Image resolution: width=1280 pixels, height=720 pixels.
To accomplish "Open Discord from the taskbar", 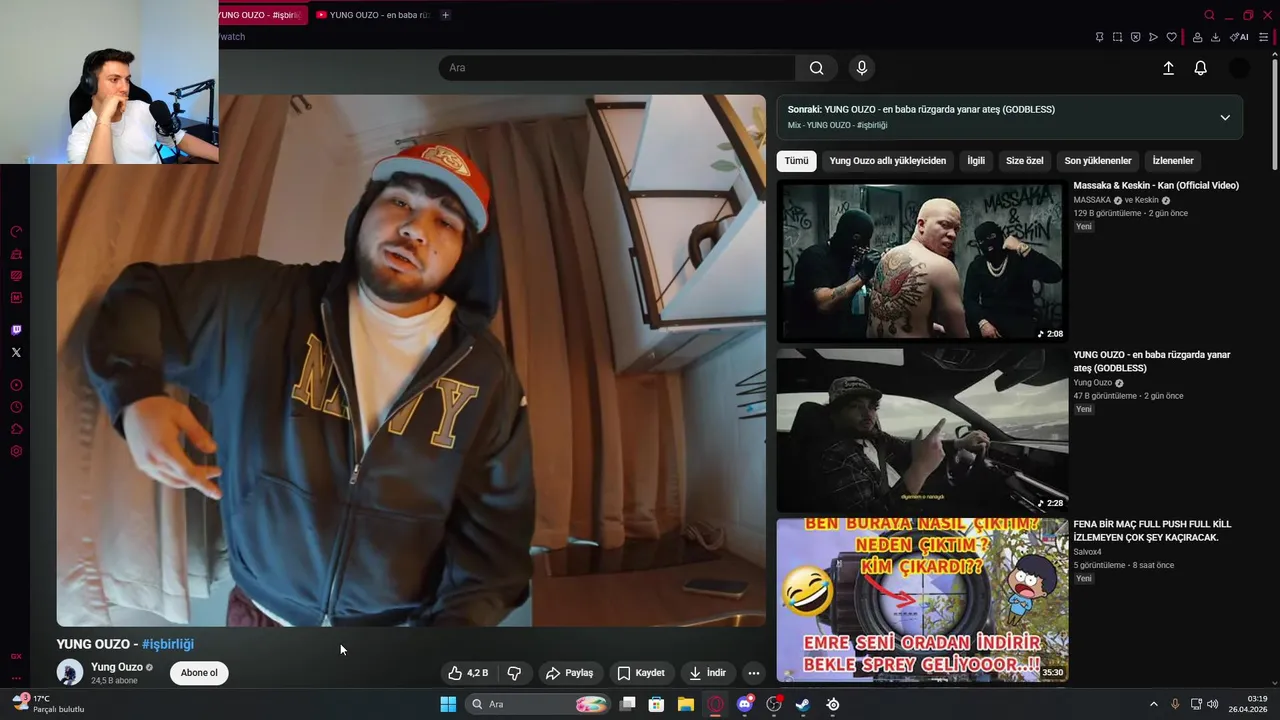I will click(x=744, y=704).
